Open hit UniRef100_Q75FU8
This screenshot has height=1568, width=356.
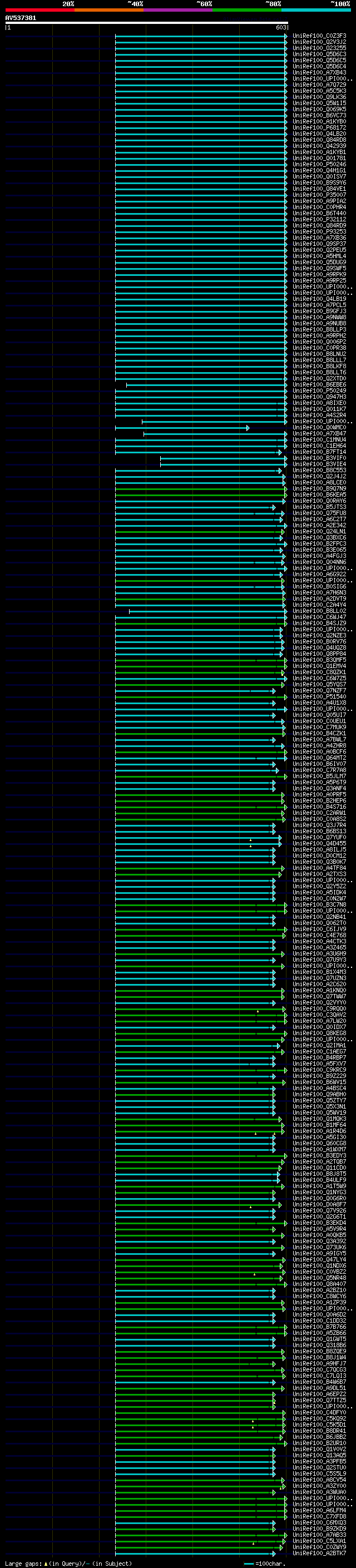tap(319, 512)
